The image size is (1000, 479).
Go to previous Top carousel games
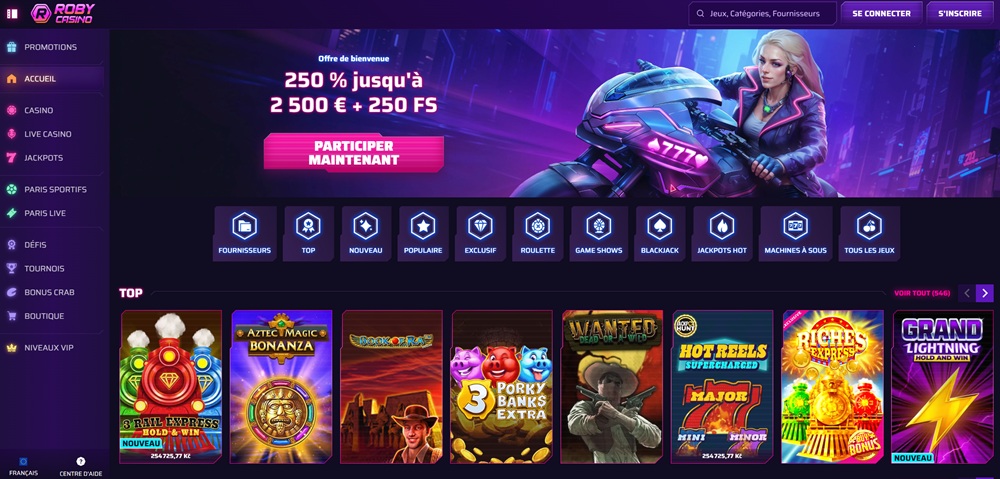967,293
